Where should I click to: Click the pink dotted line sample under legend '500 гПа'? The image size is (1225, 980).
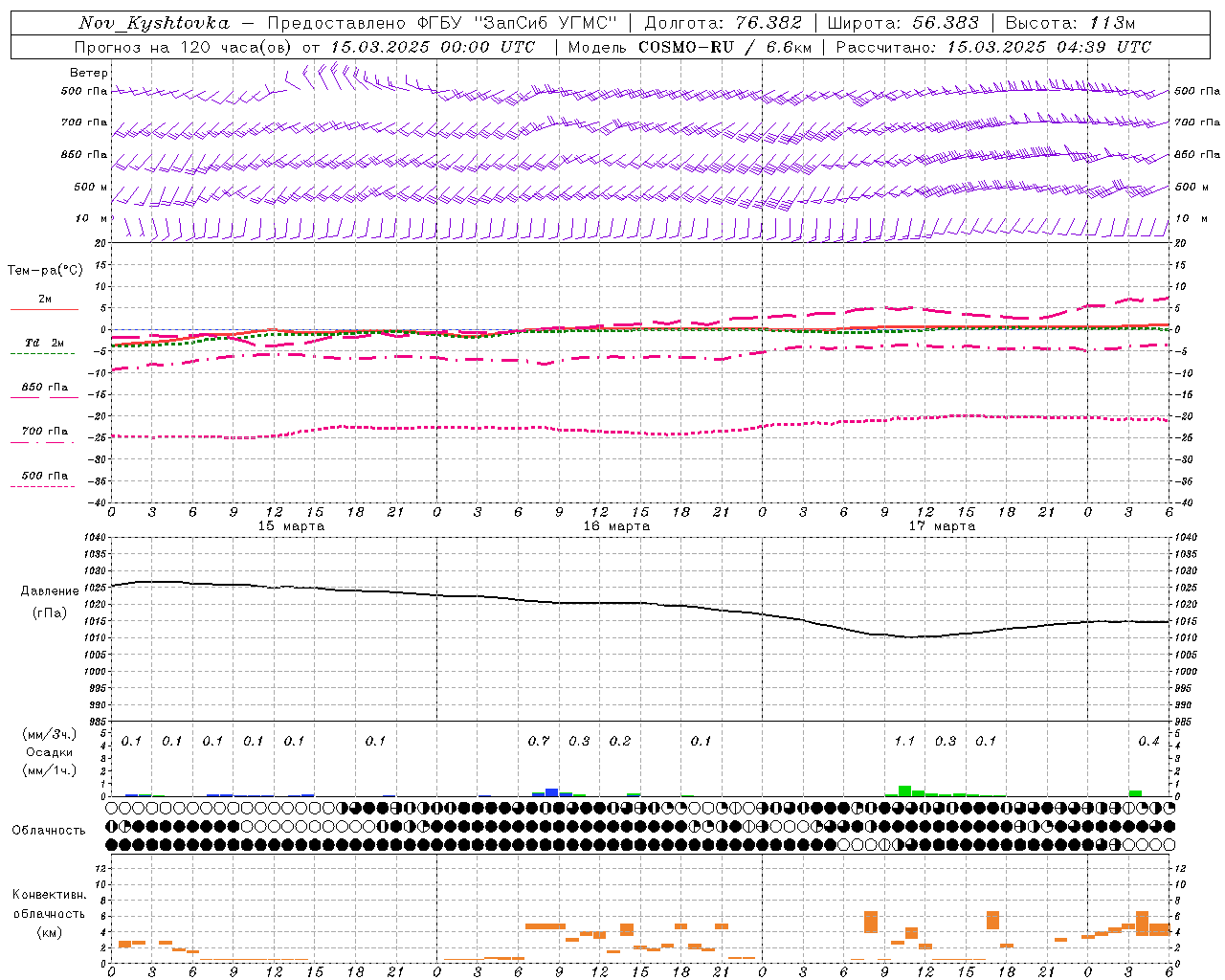[42, 486]
